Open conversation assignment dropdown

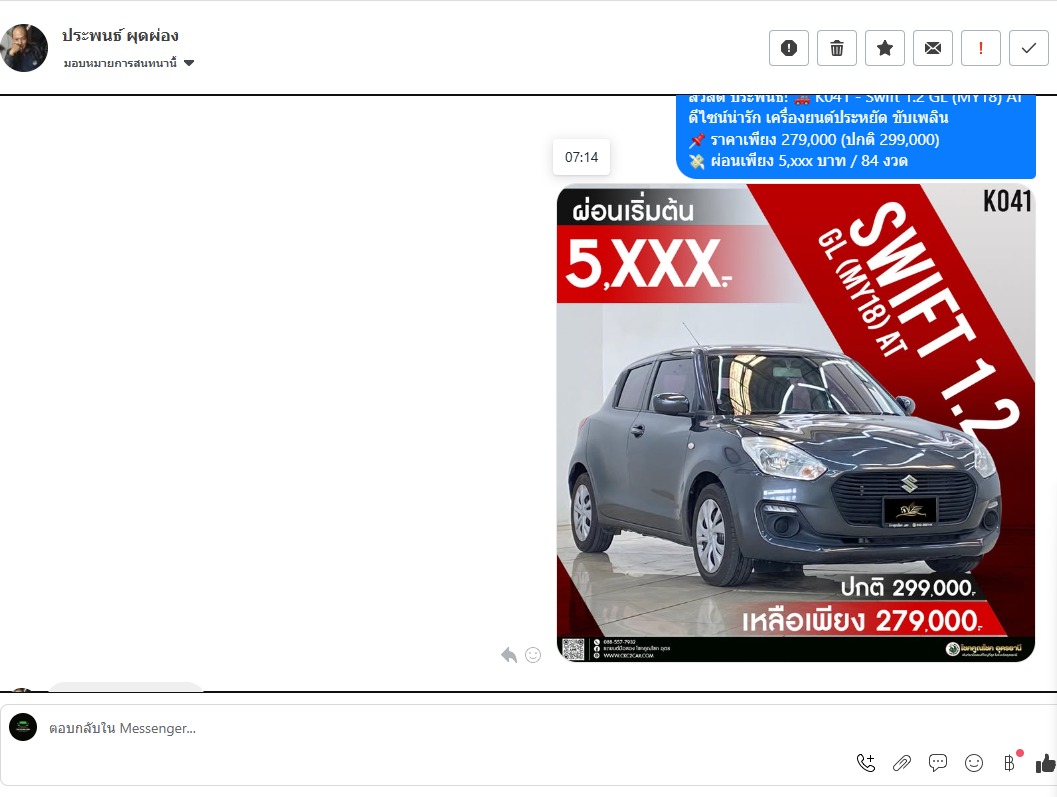pyautogui.click(x=129, y=63)
